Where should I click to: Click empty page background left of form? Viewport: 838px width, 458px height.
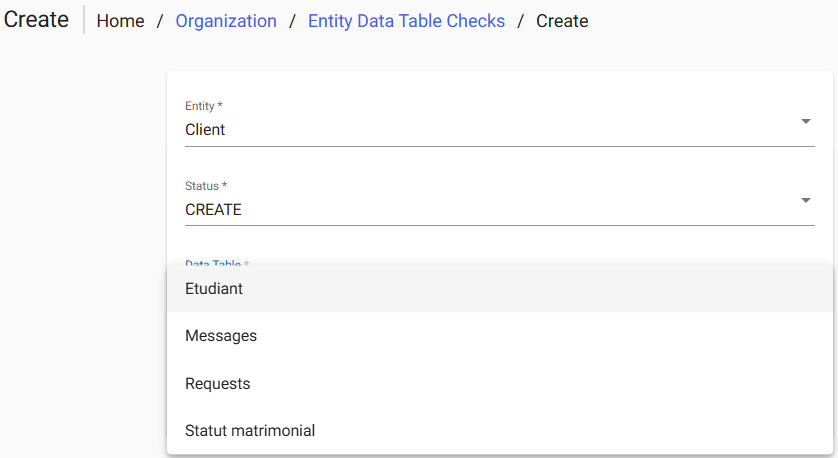[80, 250]
